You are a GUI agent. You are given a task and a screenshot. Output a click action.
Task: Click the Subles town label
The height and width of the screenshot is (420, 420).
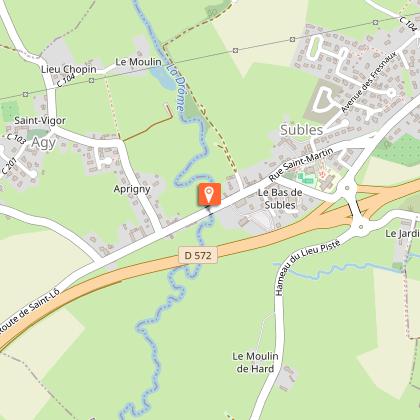point(302,130)
